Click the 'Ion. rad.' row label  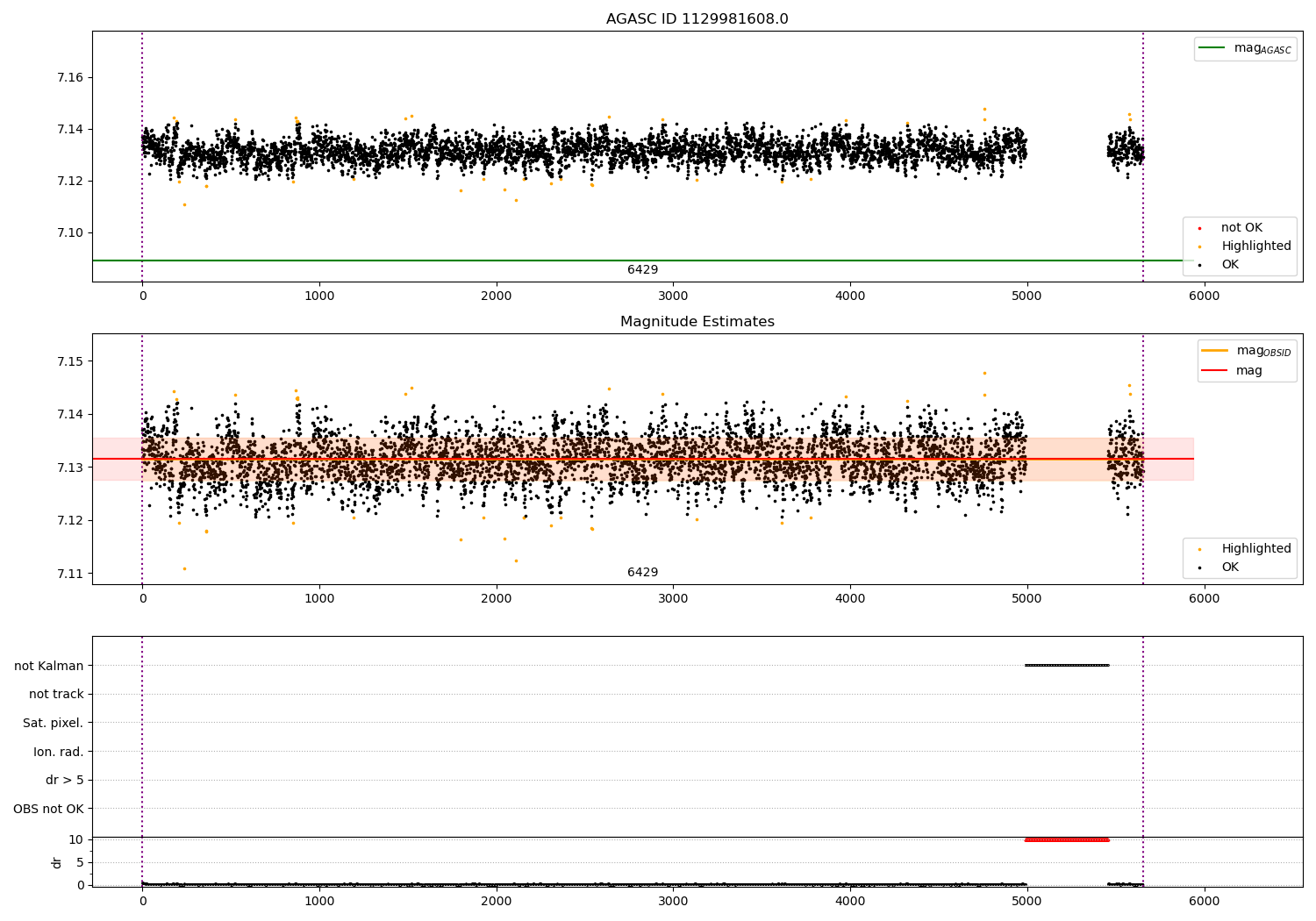(59, 752)
